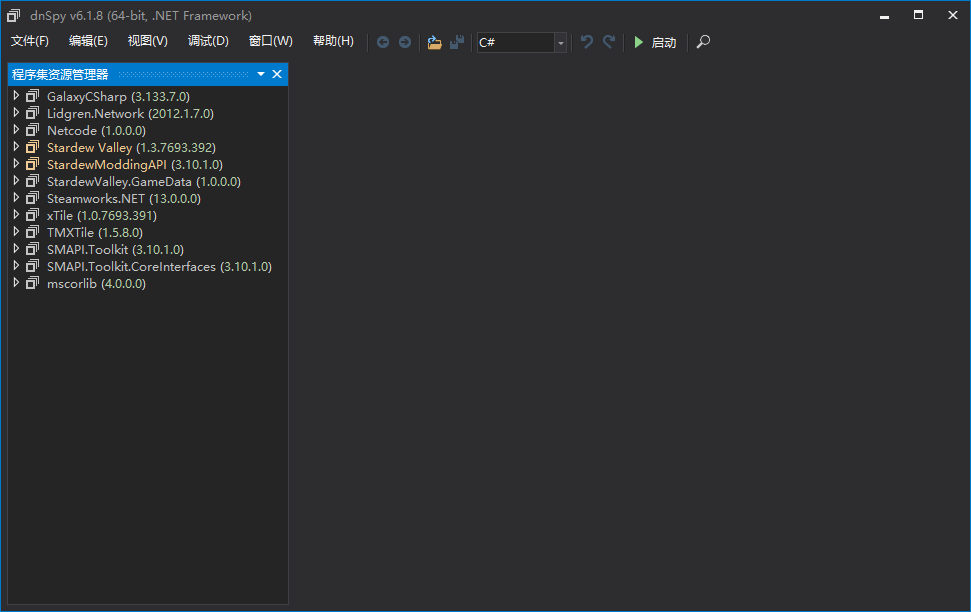This screenshot has width=971, height=612.
Task: Click the undo toolbar icon
Action: pyautogui.click(x=586, y=42)
